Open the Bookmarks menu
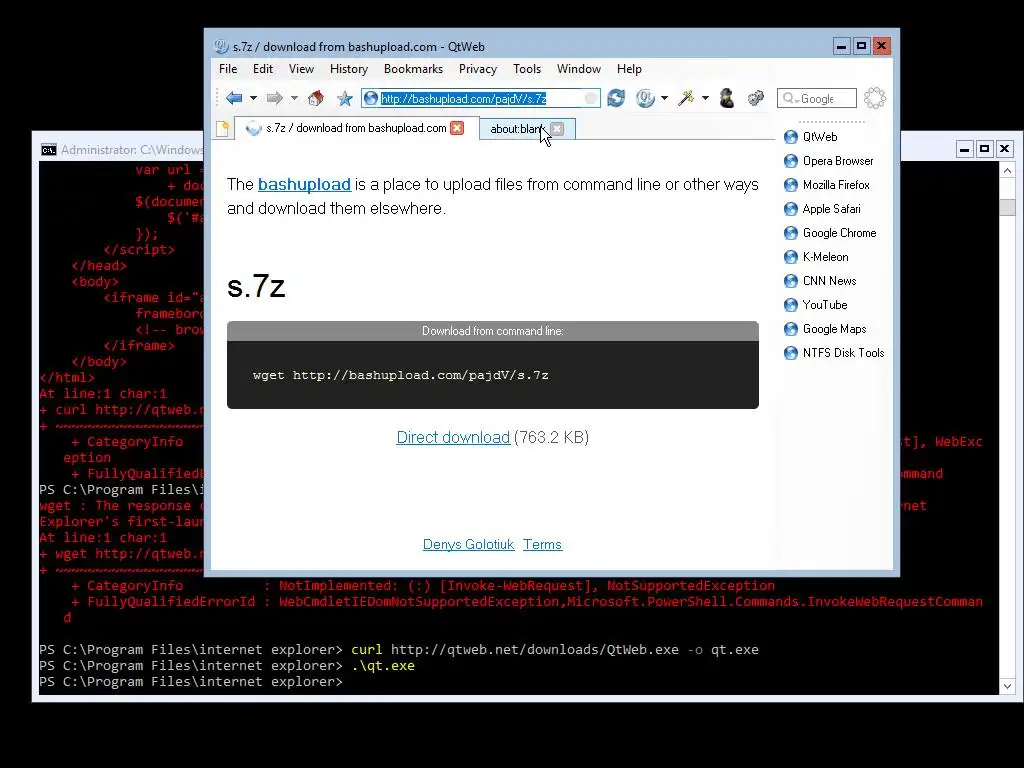 tap(413, 69)
